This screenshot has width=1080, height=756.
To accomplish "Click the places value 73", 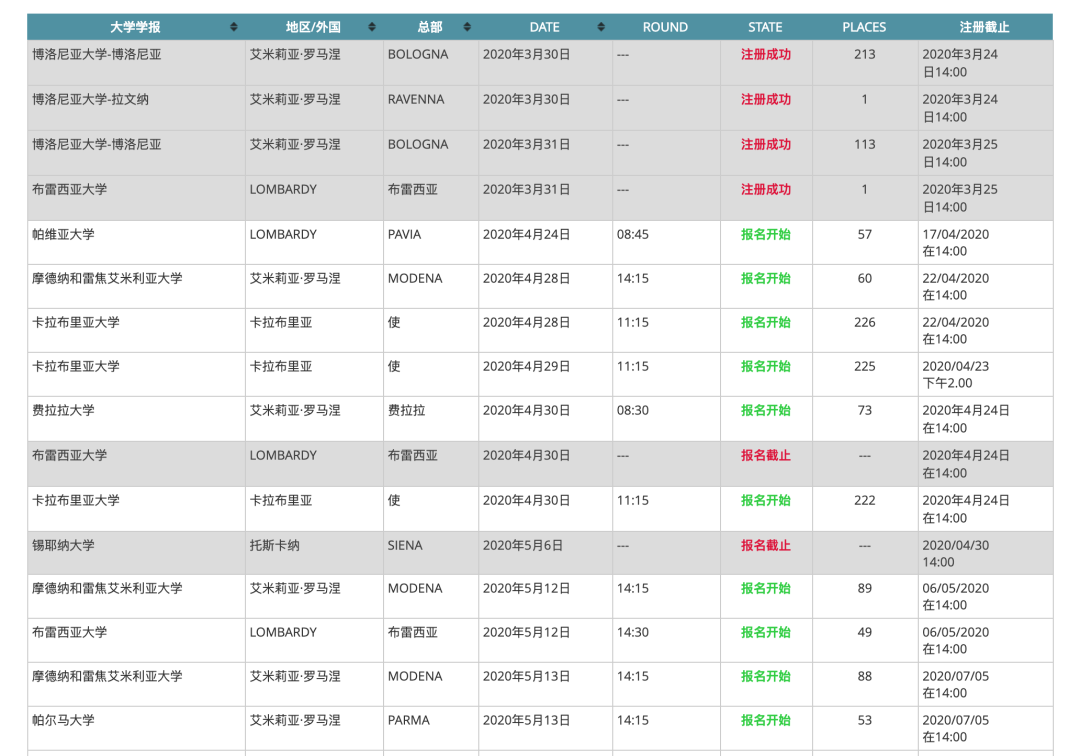I will (864, 410).
